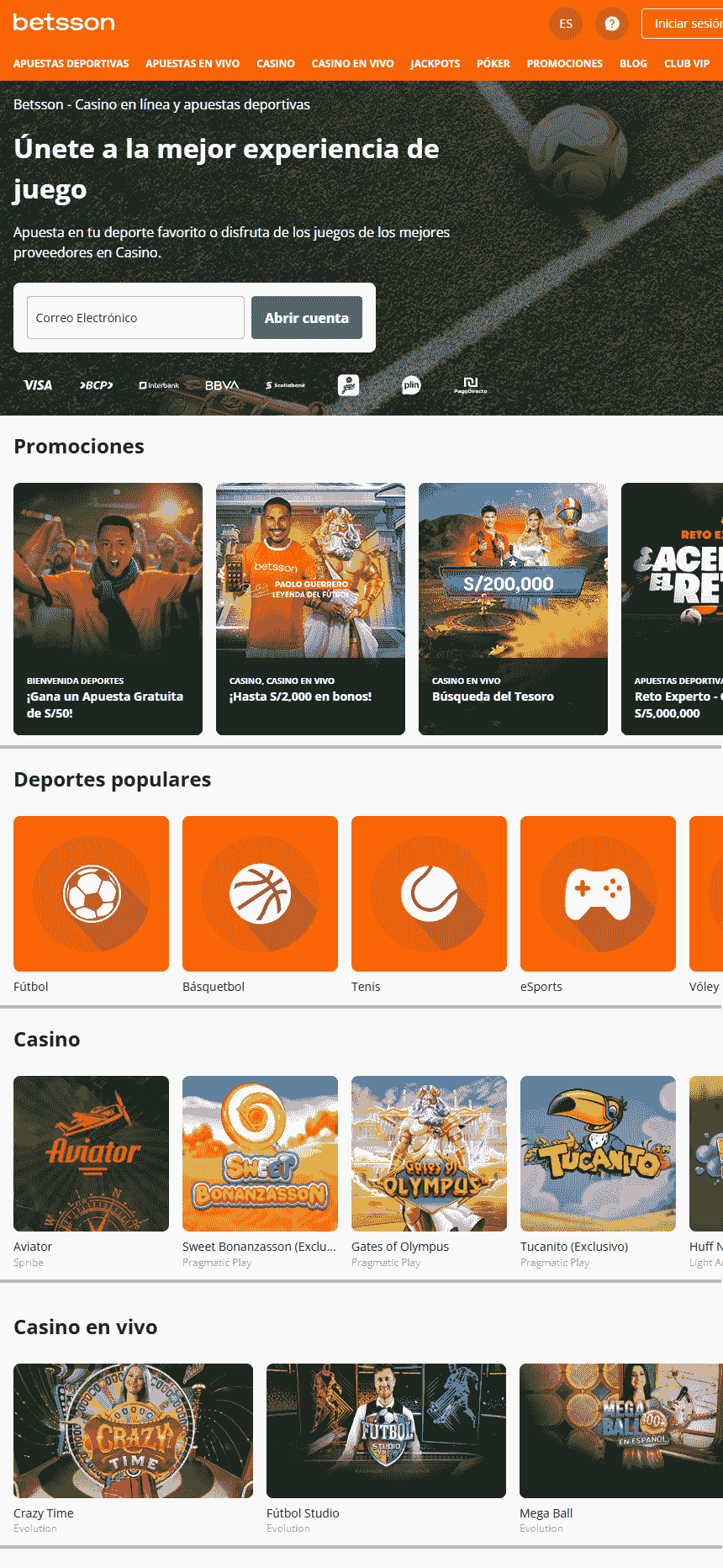723x1568 pixels.
Task: Click the Yape payment icon
Action: [348, 385]
